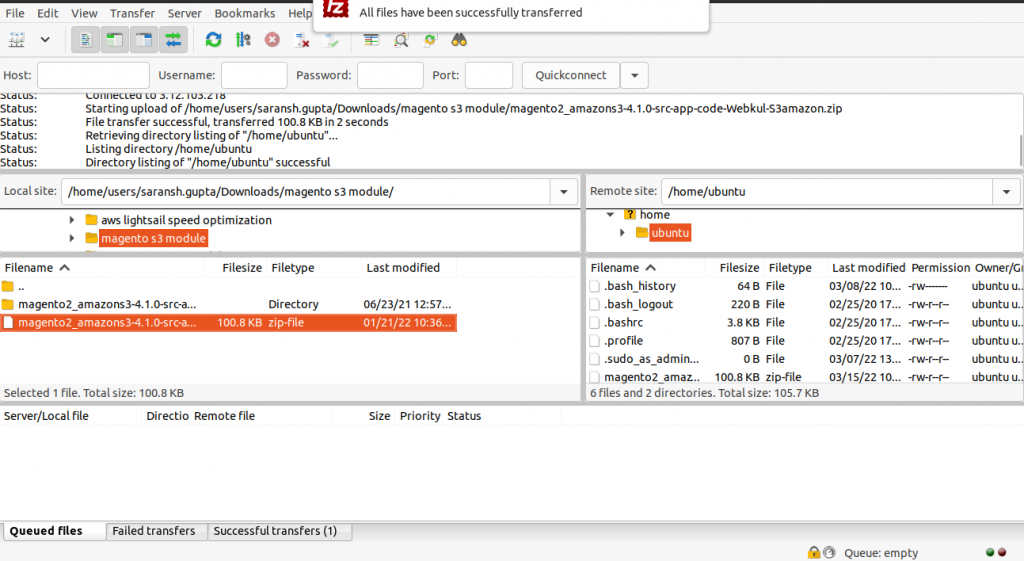Click the message log scrollbar
The image size is (1024, 561).
[x=1020, y=149]
